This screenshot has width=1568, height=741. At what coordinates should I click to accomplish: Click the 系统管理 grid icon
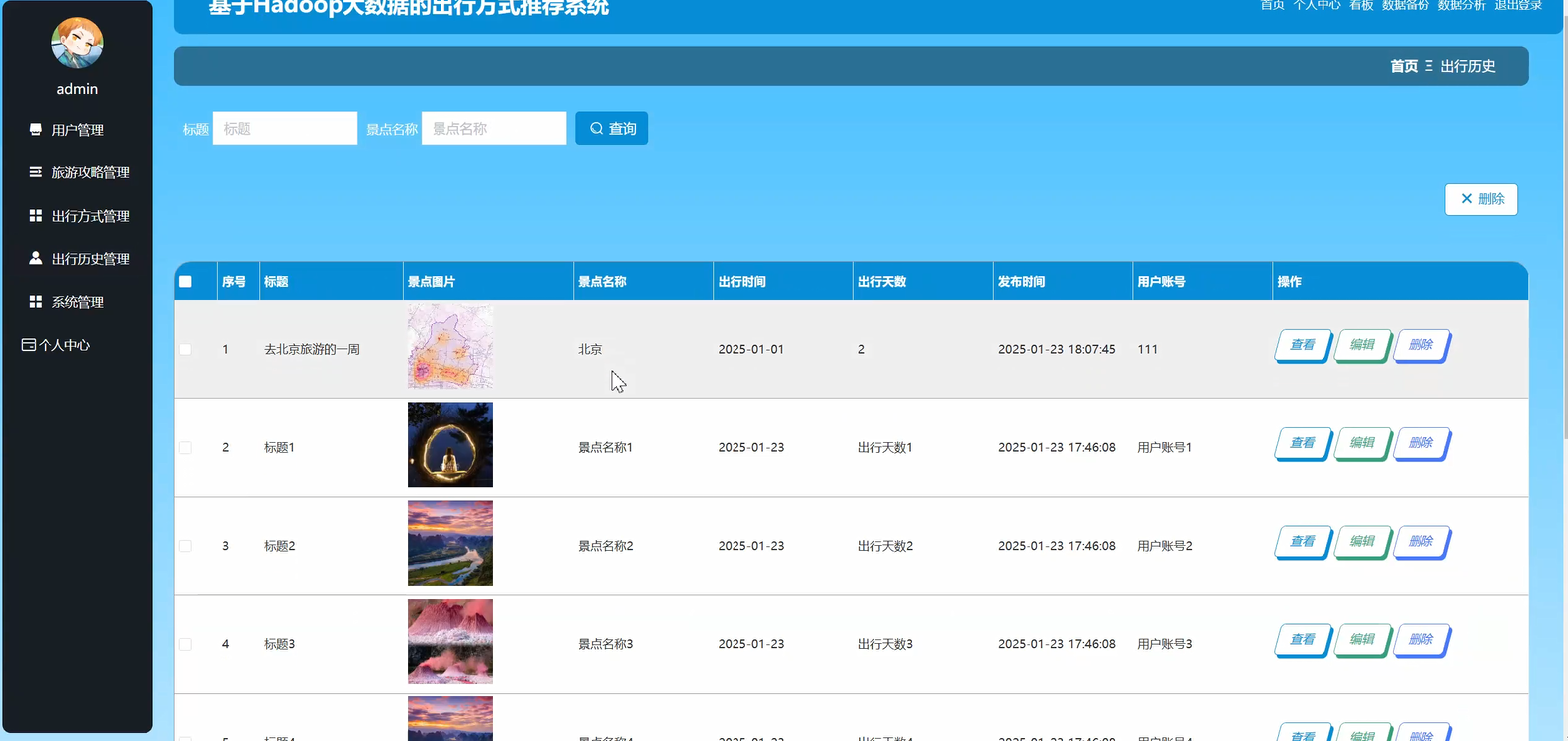(36, 302)
